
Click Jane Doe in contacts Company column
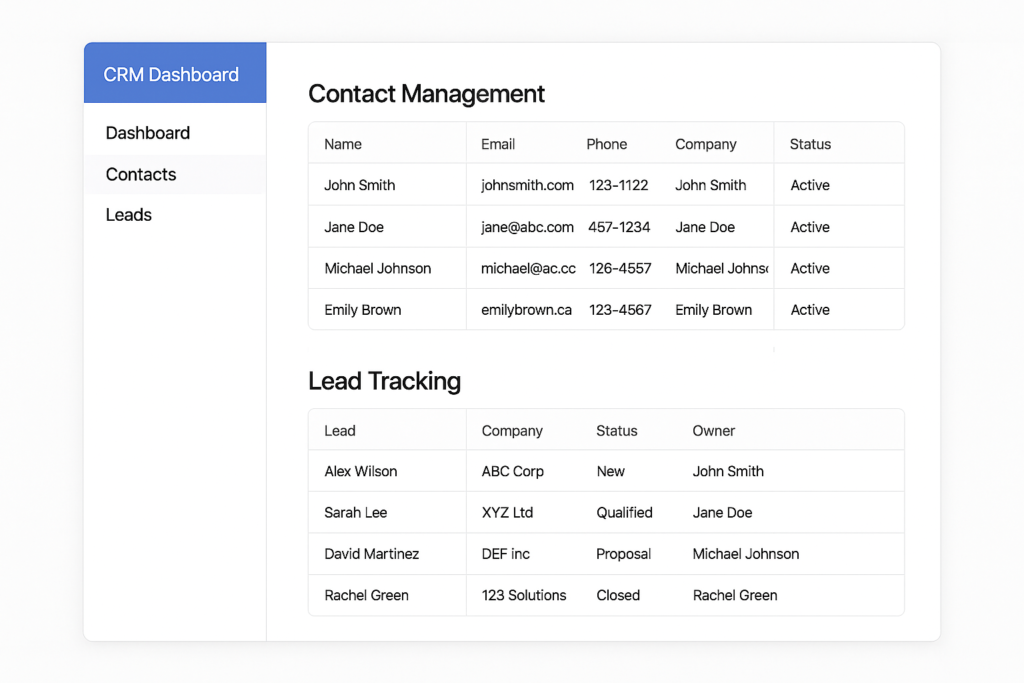pyautogui.click(x=705, y=227)
